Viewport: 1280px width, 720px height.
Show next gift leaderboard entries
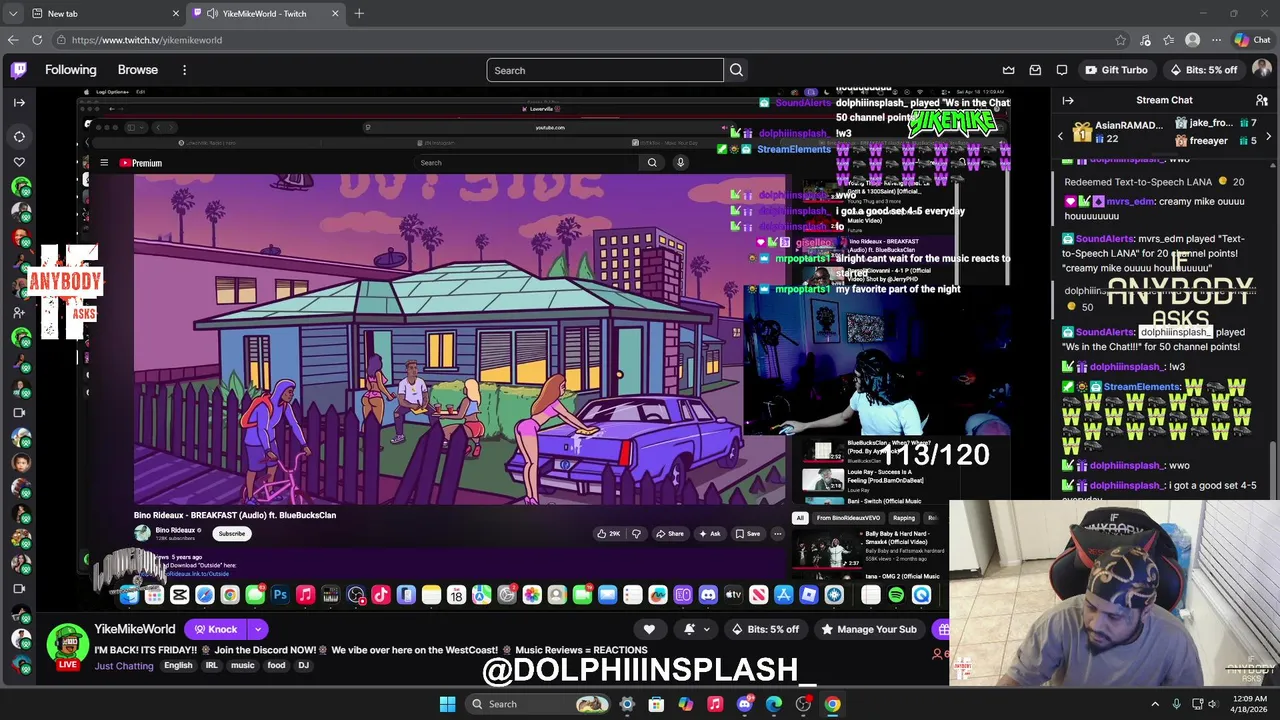point(1268,136)
